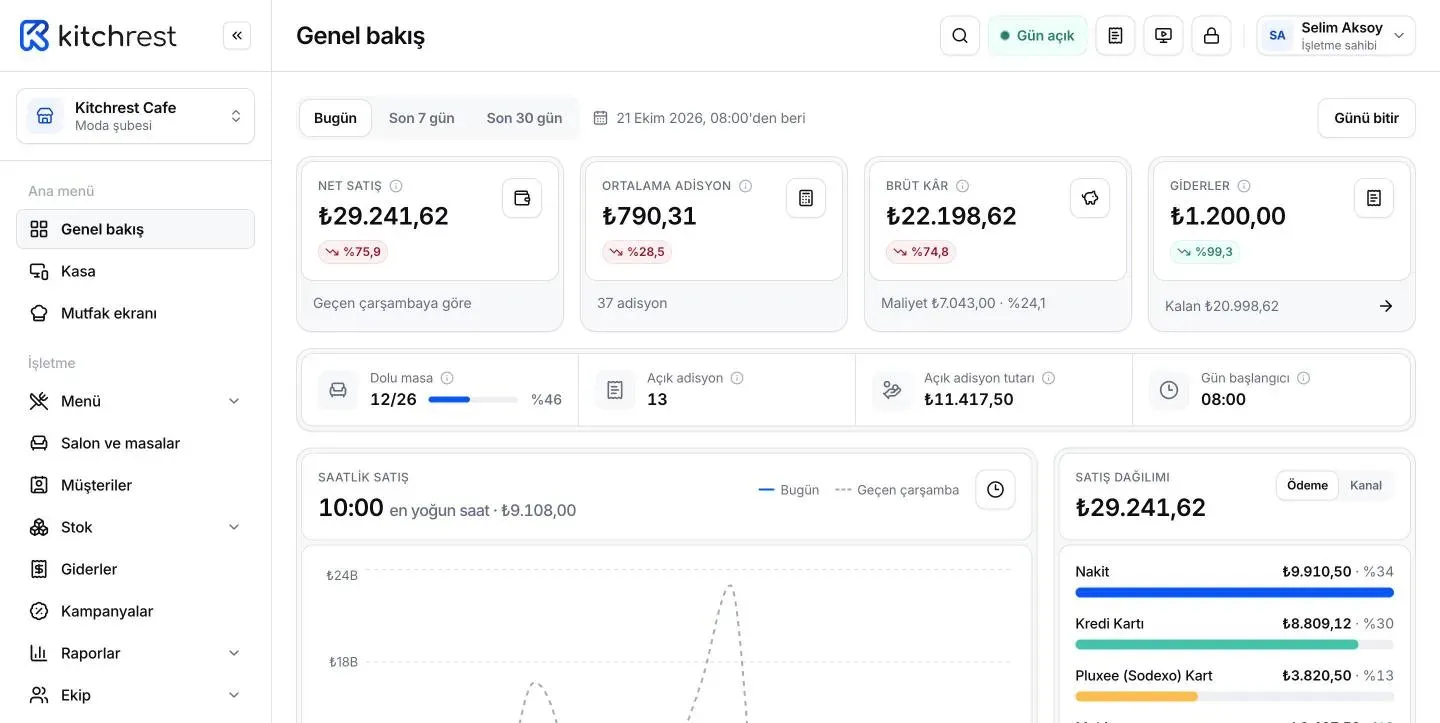This screenshot has height=723, width=1440.
Task: Click the Kitchrest logo
Action: [98, 36]
